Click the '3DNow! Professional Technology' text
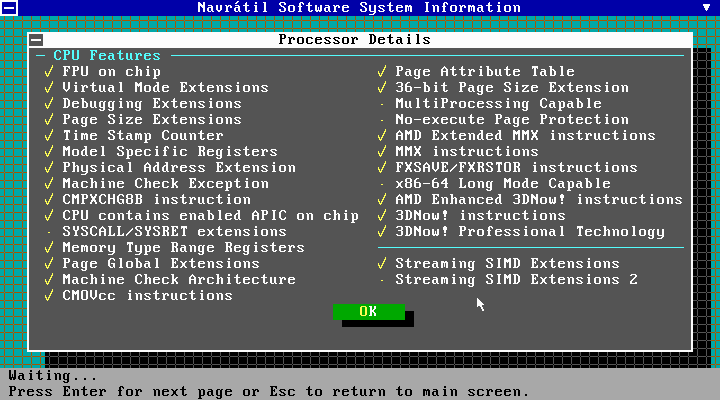 click(x=530, y=232)
